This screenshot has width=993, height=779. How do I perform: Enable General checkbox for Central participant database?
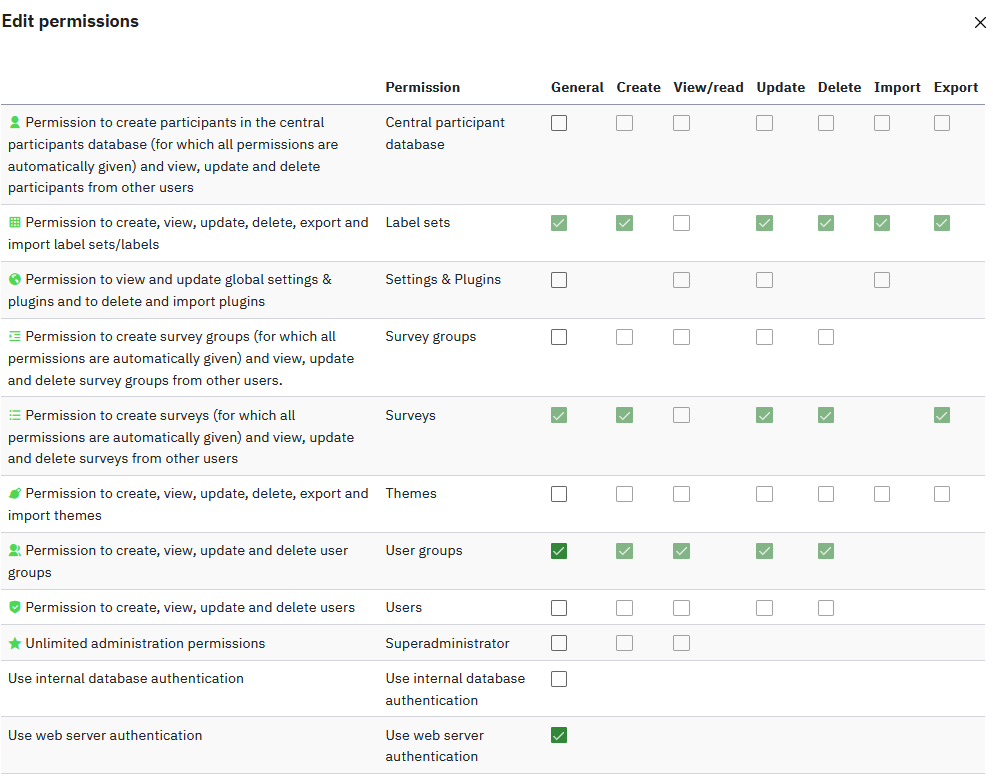pyautogui.click(x=559, y=123)
